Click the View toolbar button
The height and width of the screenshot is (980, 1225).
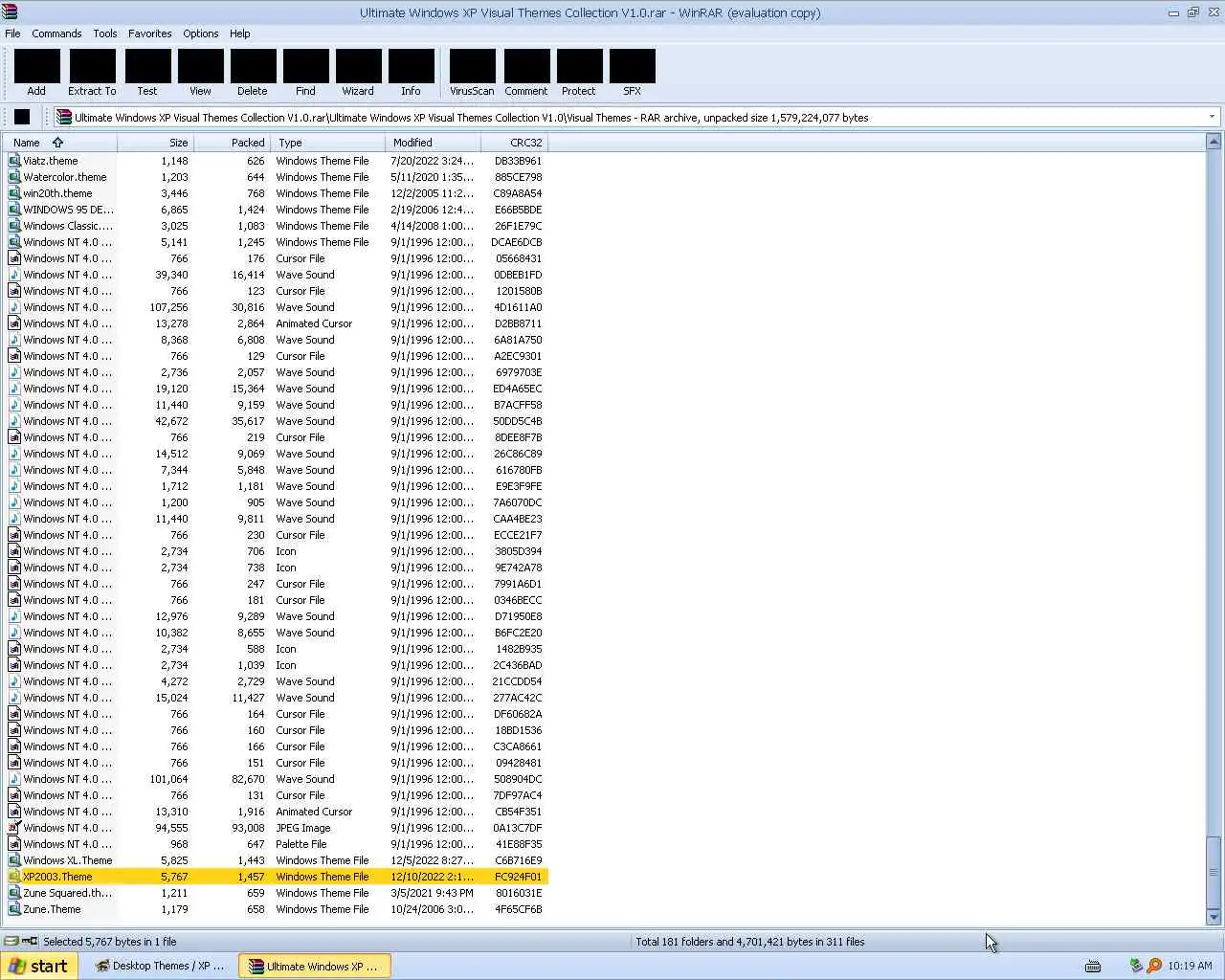(200, 74)
